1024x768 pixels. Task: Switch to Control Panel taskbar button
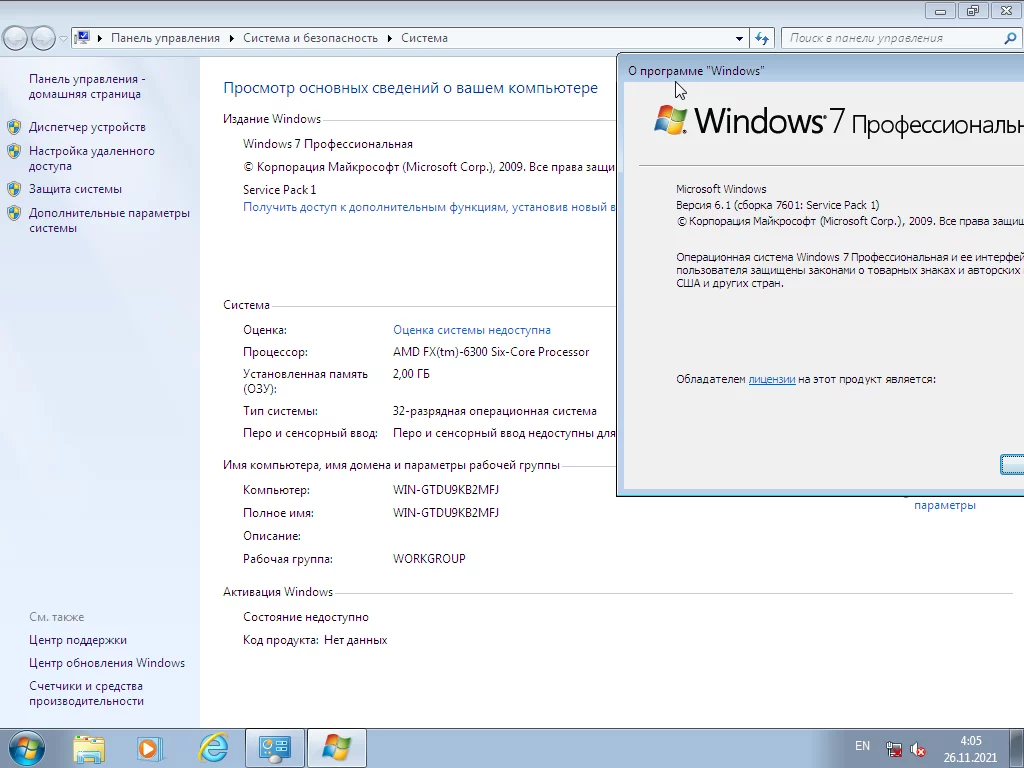point(274,748)
